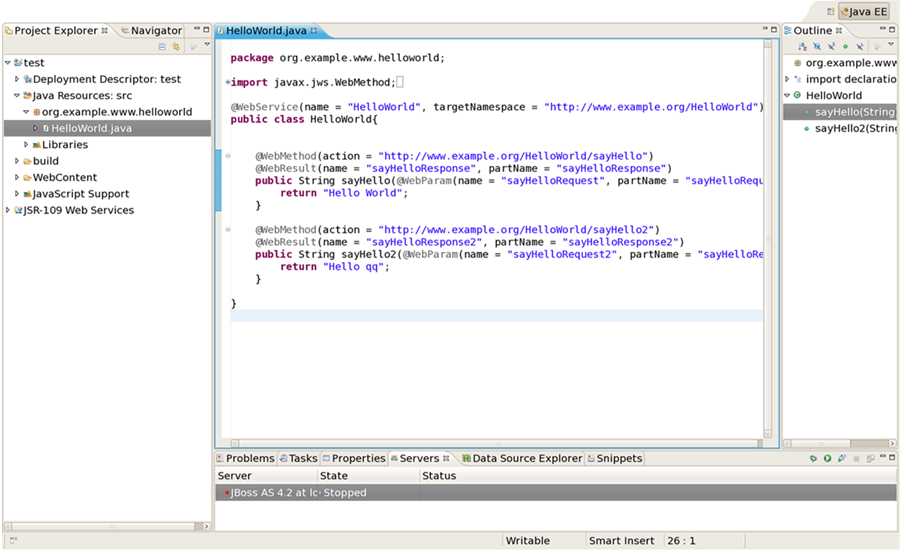Select the Java EE perspective button
The height and width of the screenshot is (553, 901).
(x=865, y=12)
